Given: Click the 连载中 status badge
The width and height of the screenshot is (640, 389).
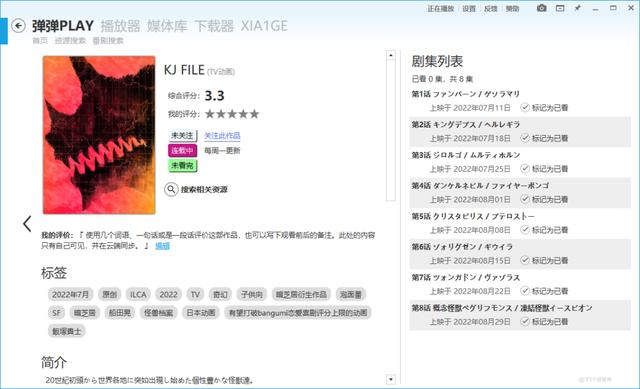Looking at the screenshot, I should click(x=182, y=151).
